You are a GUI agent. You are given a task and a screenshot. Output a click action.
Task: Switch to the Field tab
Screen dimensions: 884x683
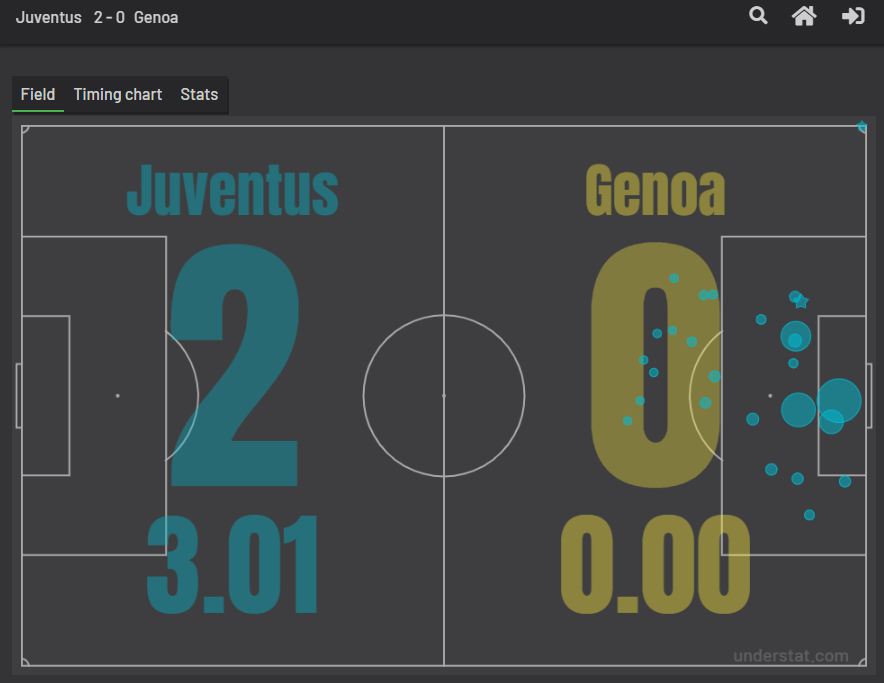tap(38, 94)
